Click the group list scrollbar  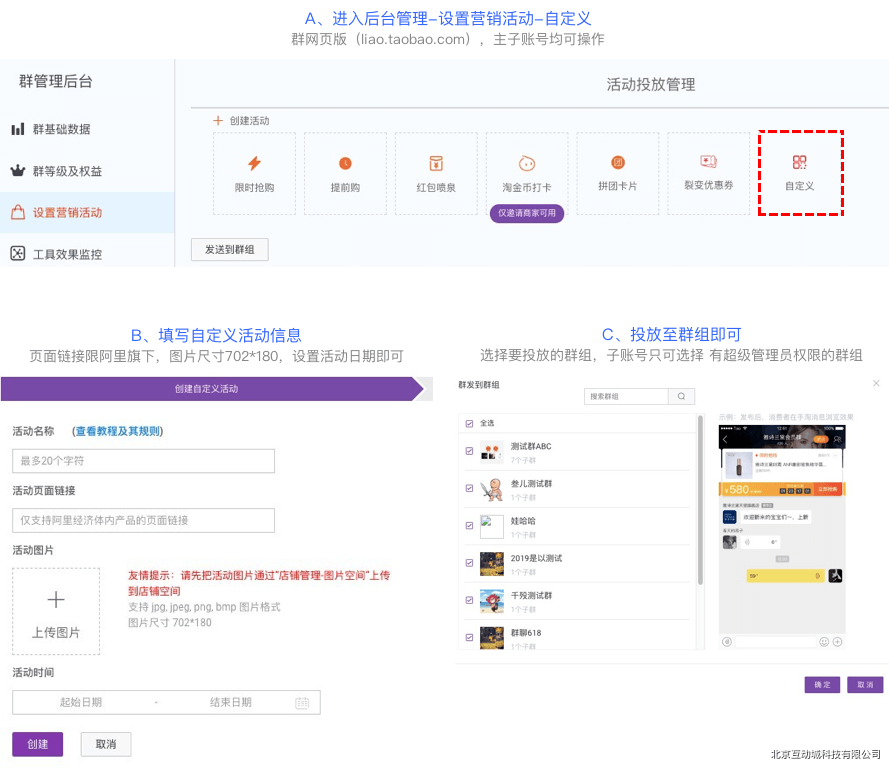700,499
